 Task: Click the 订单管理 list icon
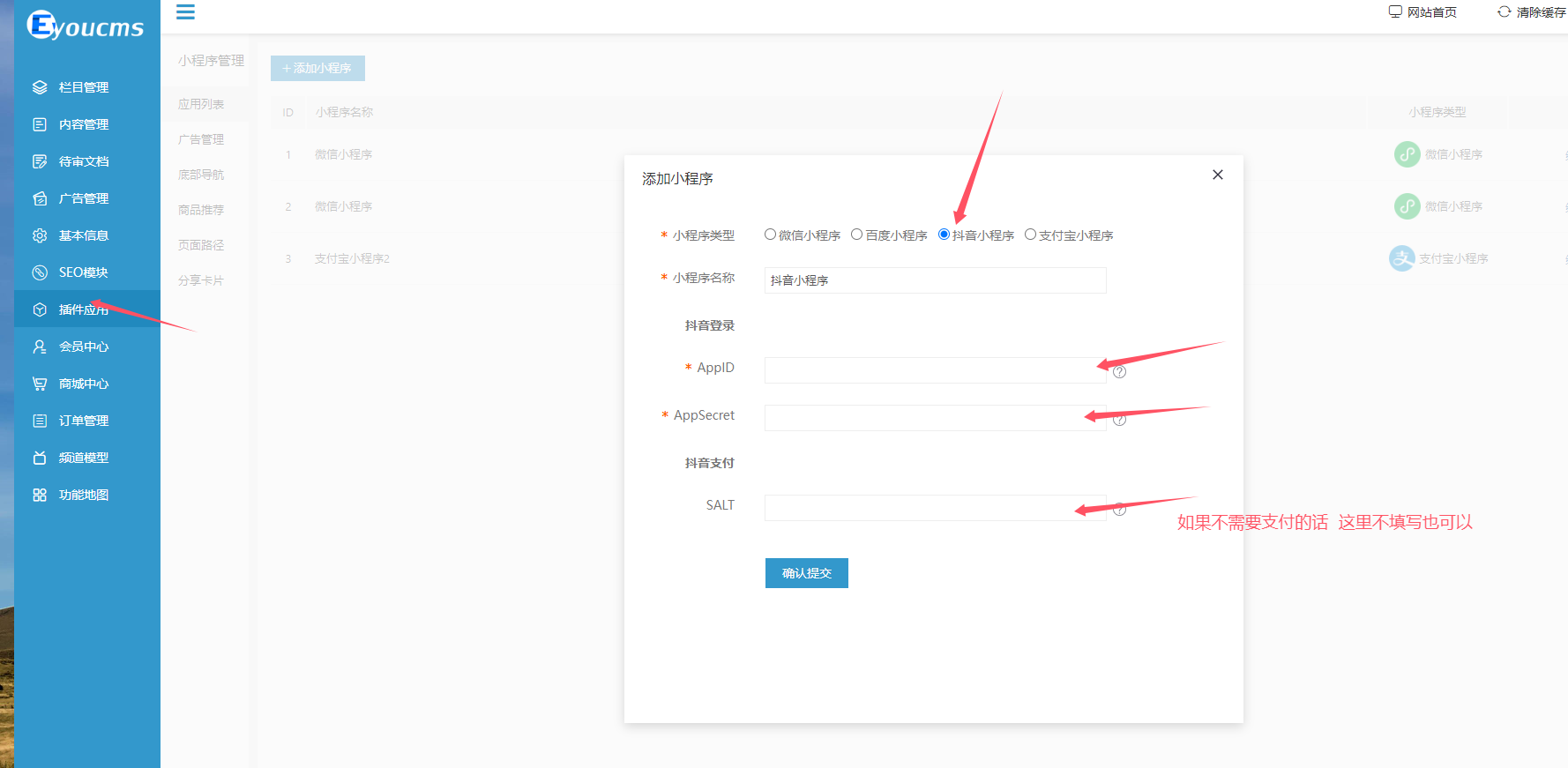pos(40,421)
